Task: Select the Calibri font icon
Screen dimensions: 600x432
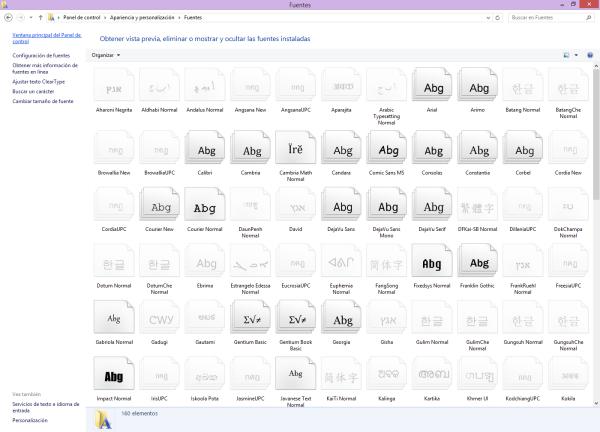Action: [205, 150]
